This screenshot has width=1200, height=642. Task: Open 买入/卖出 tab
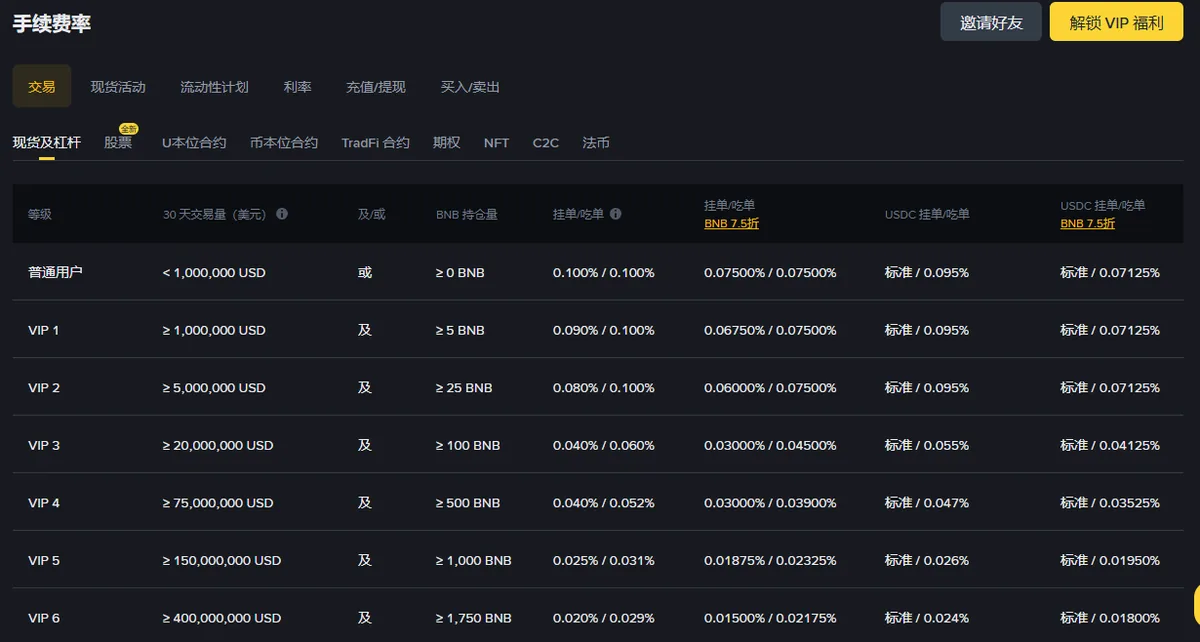pos(470,87)
